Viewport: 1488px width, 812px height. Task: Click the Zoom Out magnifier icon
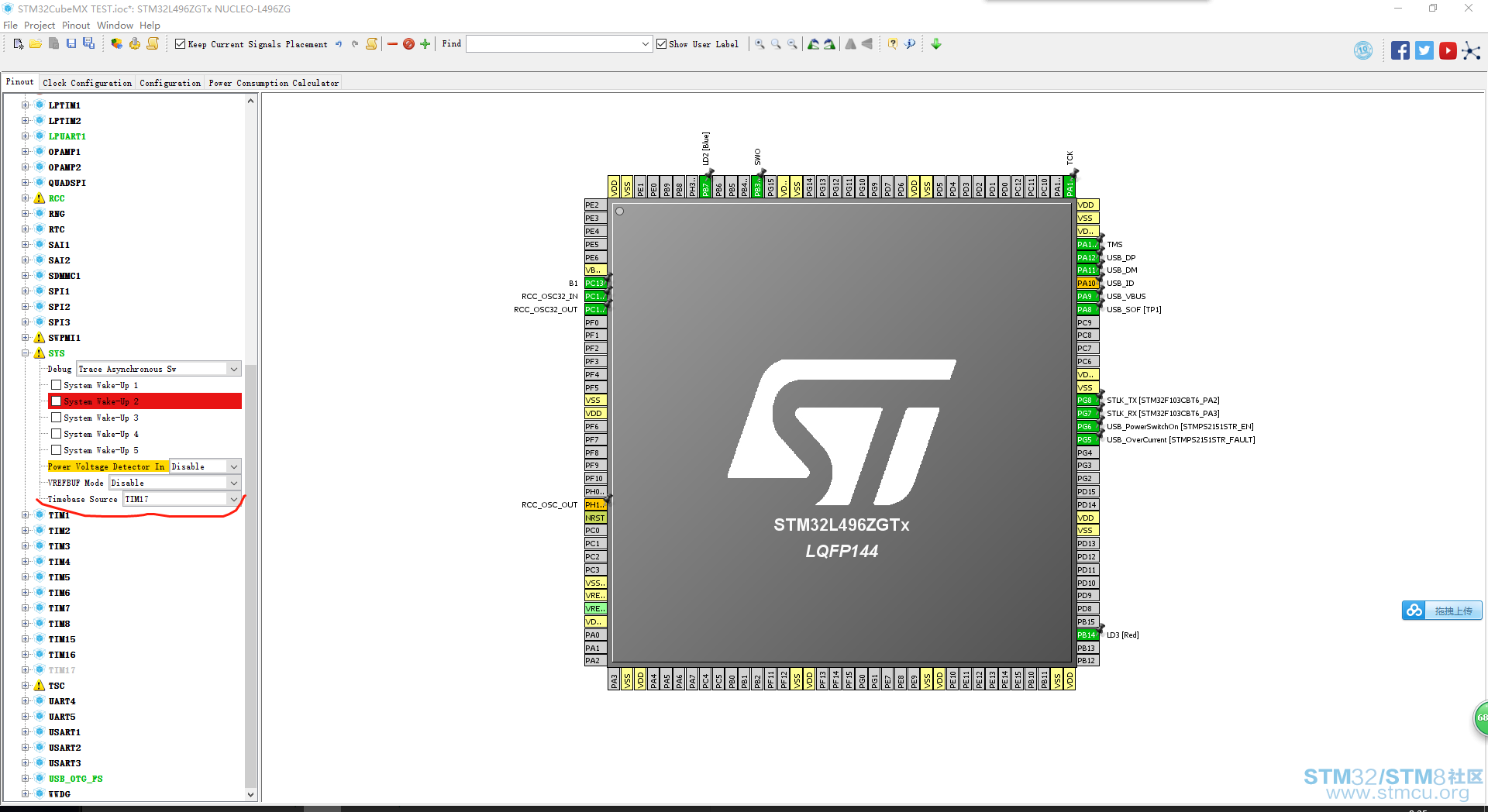[x=792, y=44]
